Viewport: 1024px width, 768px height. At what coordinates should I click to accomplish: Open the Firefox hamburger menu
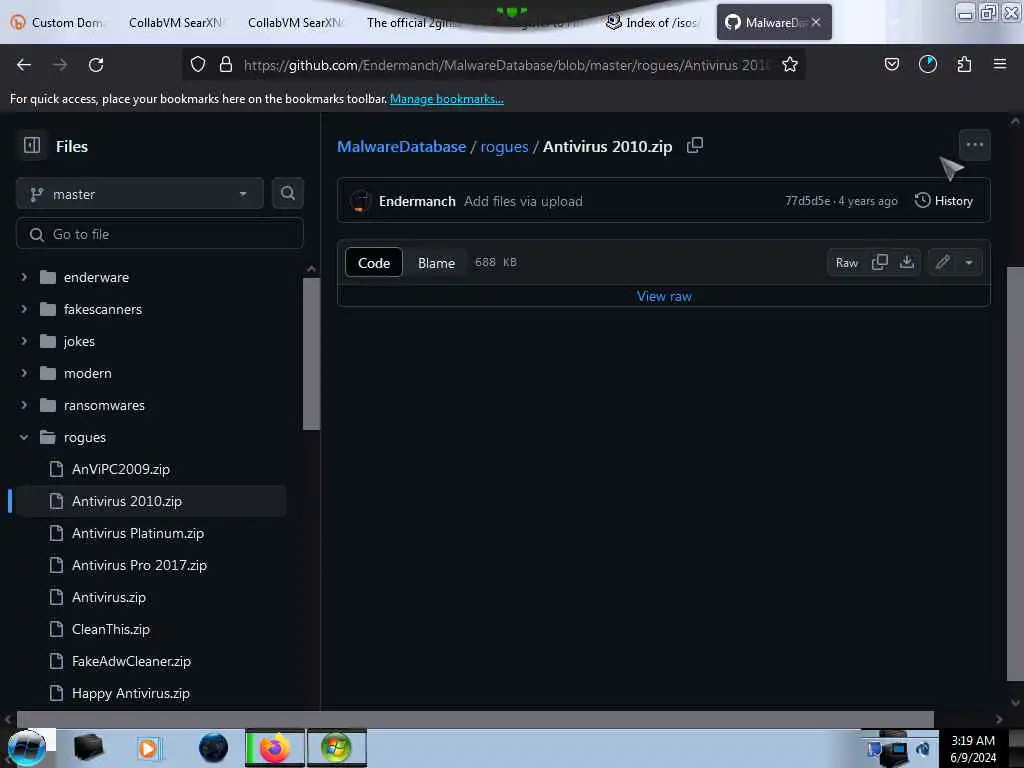pyautogui.click(x=999, y=65)
